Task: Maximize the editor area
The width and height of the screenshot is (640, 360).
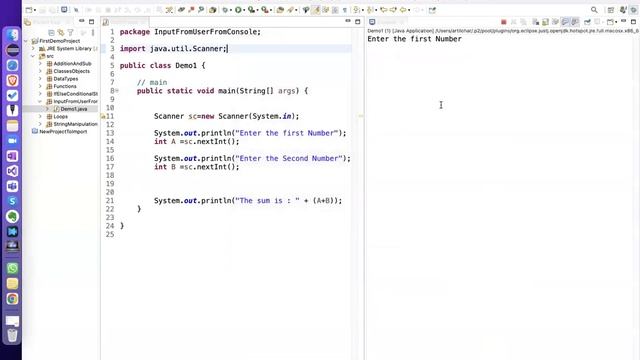Action: [358, 21]
